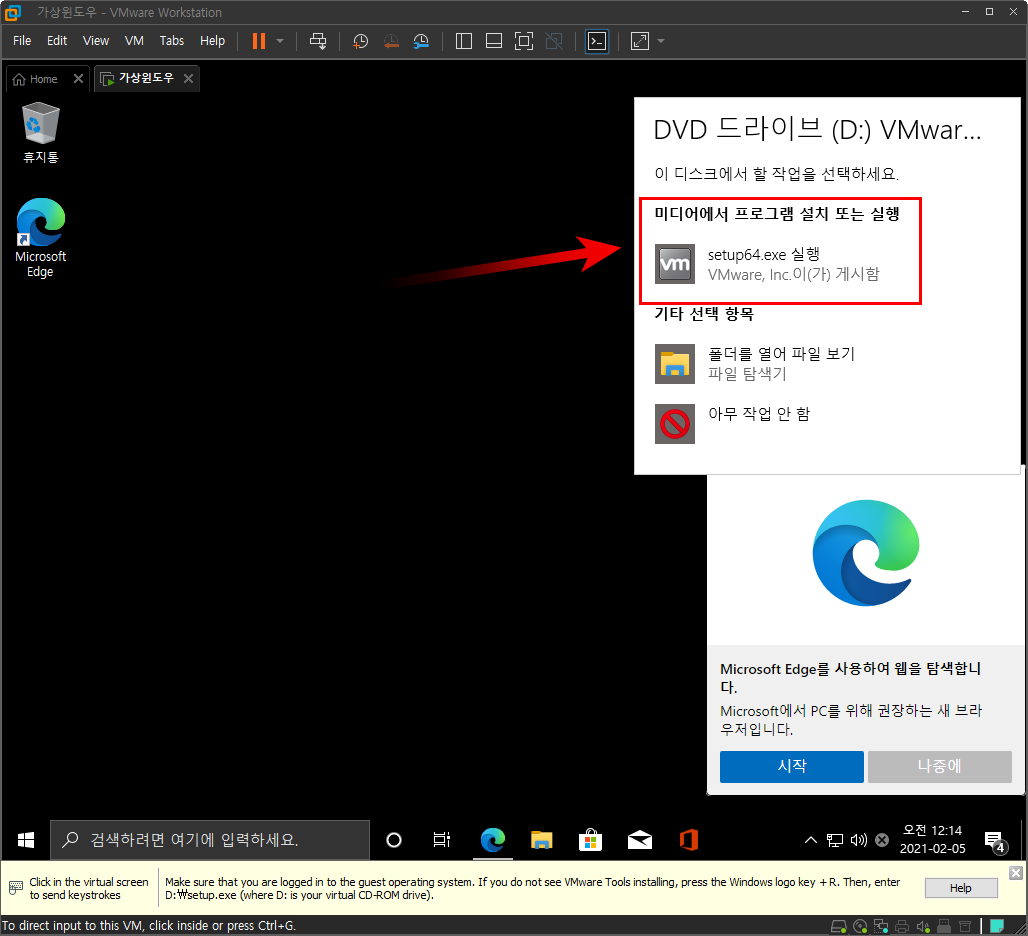Open Edge from the taskbar
Image resolution: width=1028 pixels, height=936 pixels.
pyautogui.click(x=492, y=840)
